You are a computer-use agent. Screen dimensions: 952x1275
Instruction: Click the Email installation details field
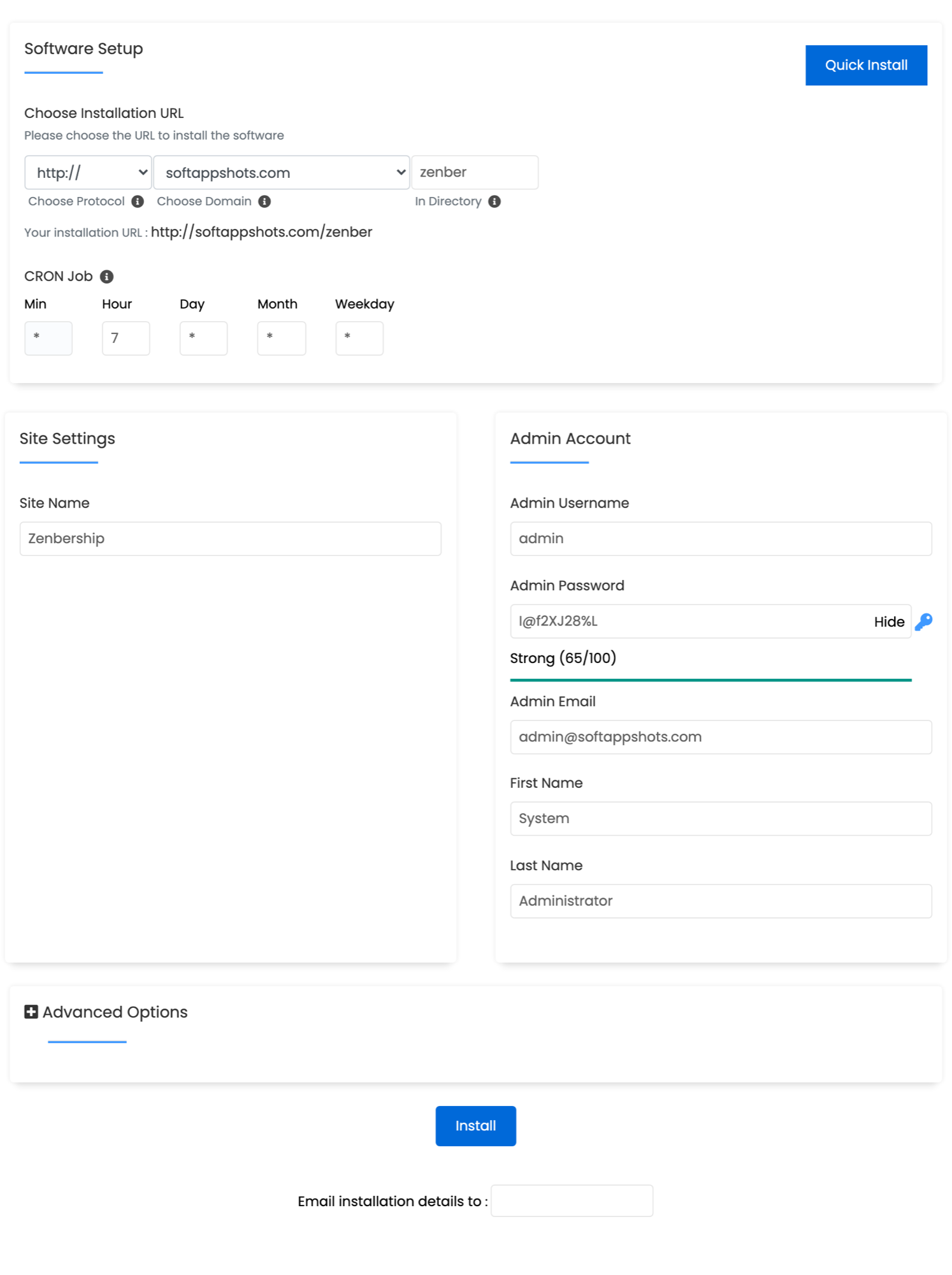tap(572, 1201)
